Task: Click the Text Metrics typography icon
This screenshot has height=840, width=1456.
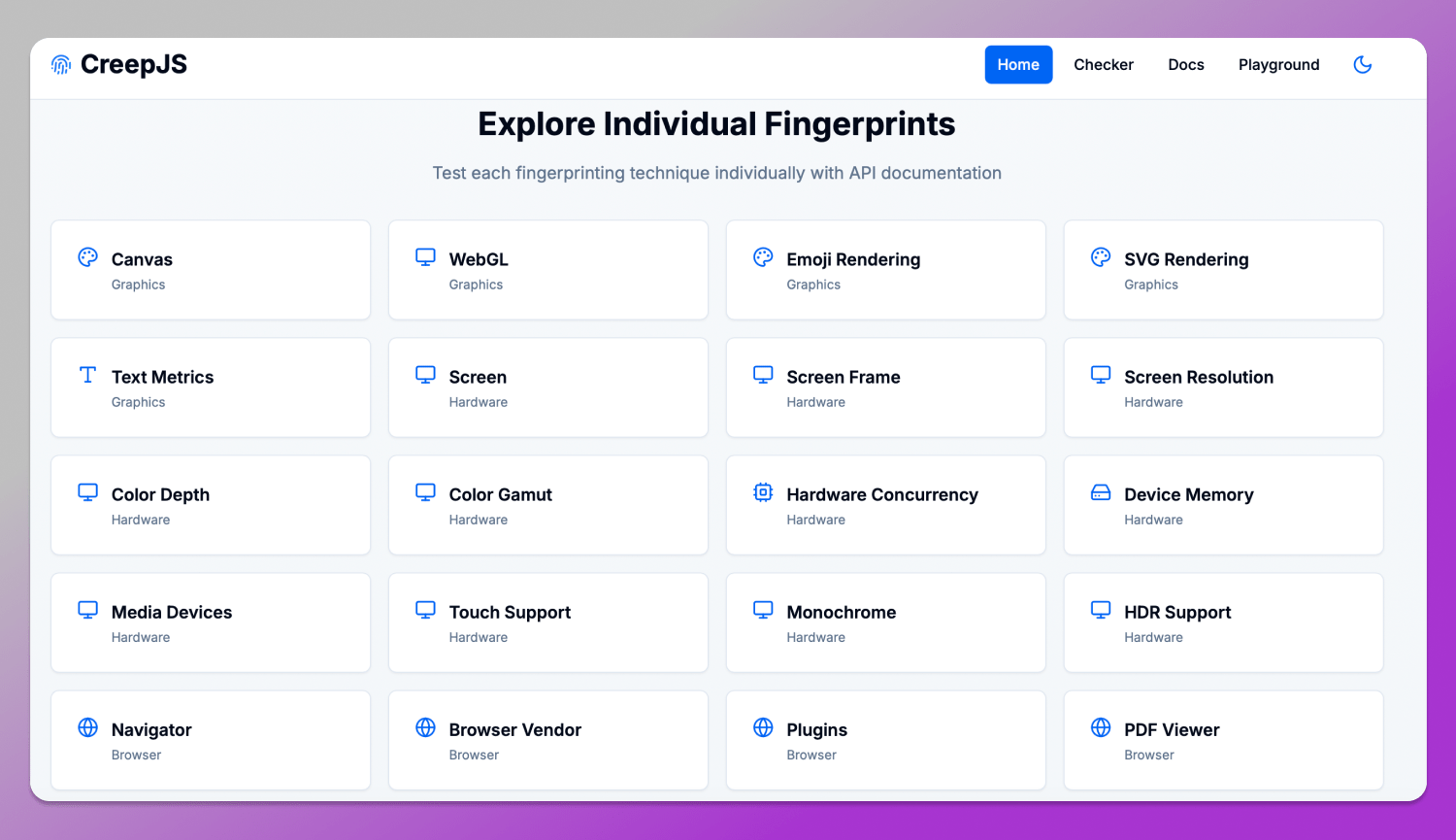Action: point(87,375)
